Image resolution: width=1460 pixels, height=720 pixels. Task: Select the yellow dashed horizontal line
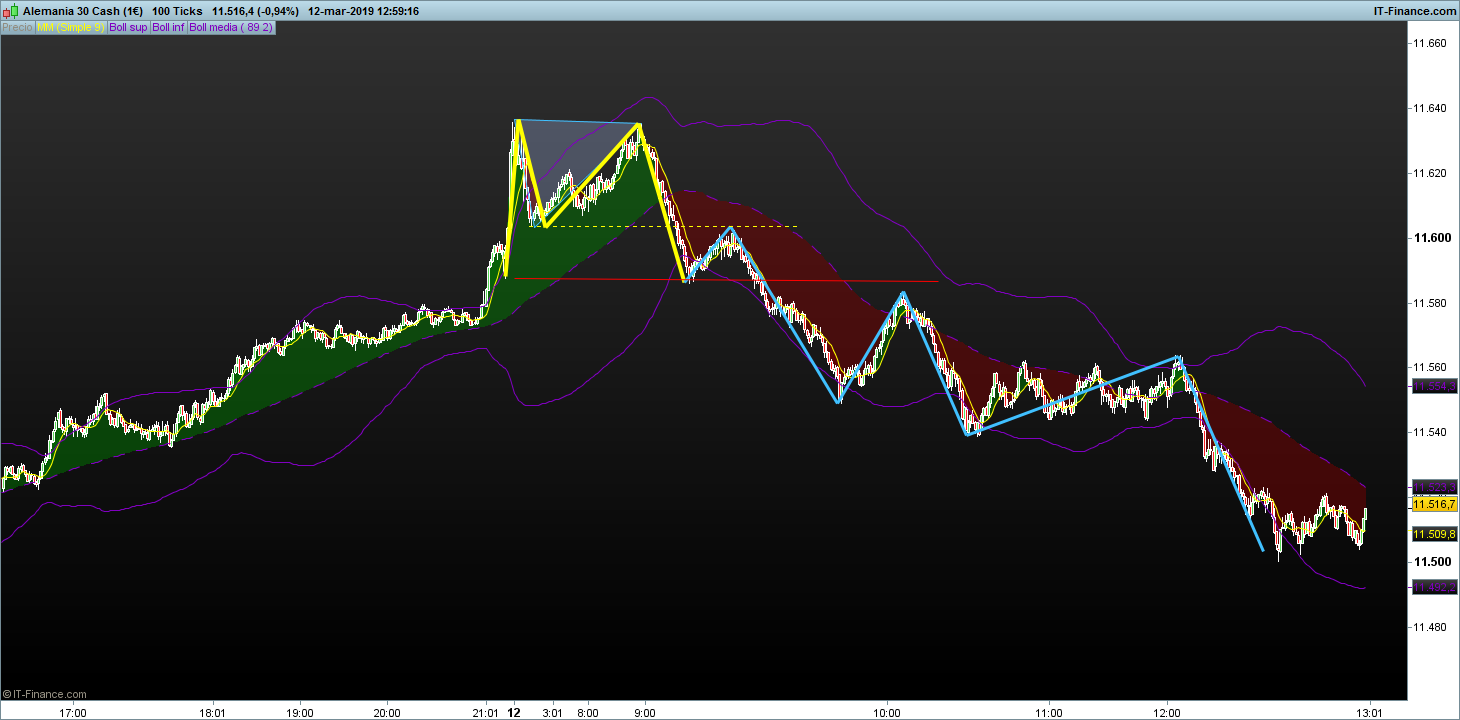(665, 226)
